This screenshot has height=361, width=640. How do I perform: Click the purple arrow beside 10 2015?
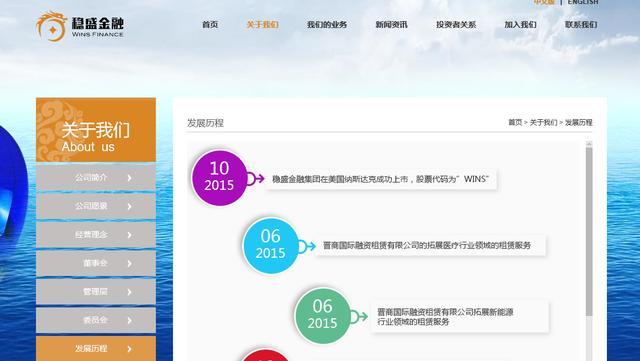(256, 178)
